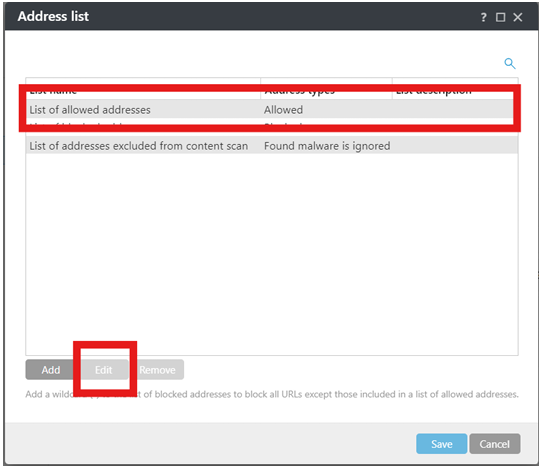Click the Address list title bar
Image resolution: width=541 pixels, height=467 pixels.
pos(242,17)
